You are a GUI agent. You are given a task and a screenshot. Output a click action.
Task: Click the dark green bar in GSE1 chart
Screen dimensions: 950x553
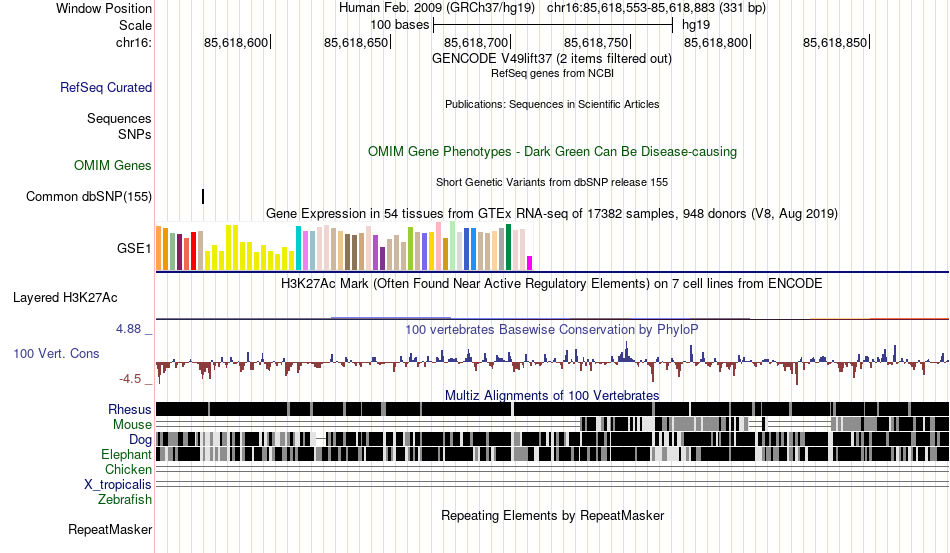[x=508, y=247]
